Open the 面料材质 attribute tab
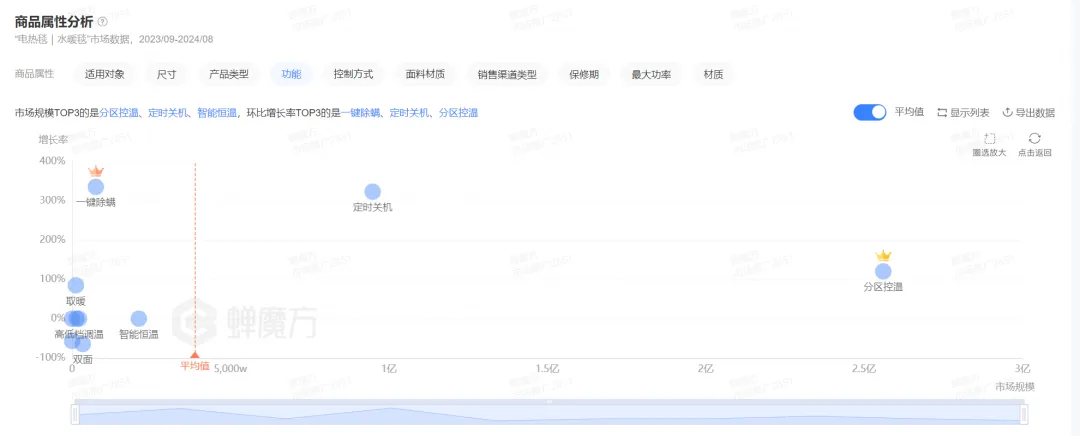This screenshot has height=436, width=1080. click(425, 74)
